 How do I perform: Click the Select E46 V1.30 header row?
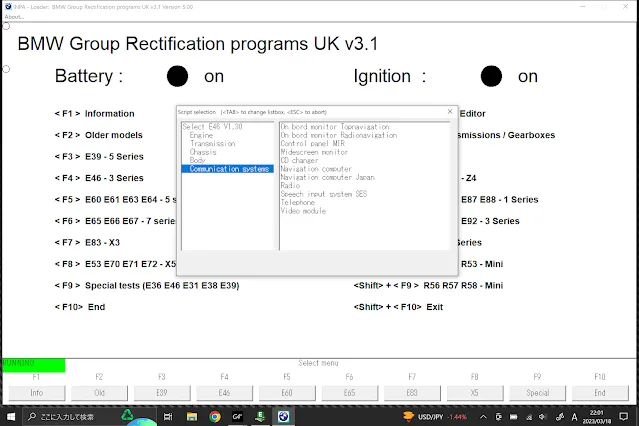(x=212, y=127)
